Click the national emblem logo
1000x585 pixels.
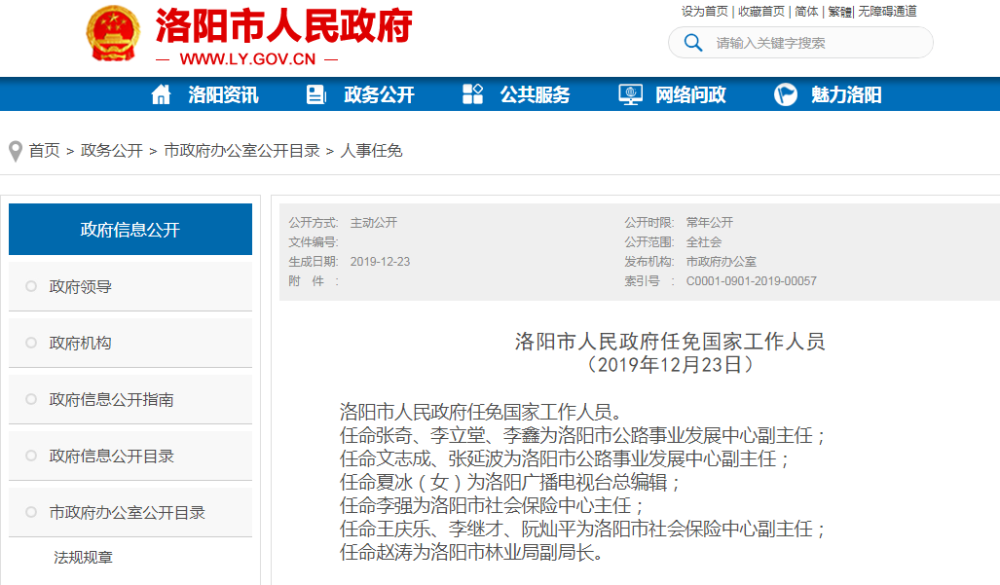112,35
